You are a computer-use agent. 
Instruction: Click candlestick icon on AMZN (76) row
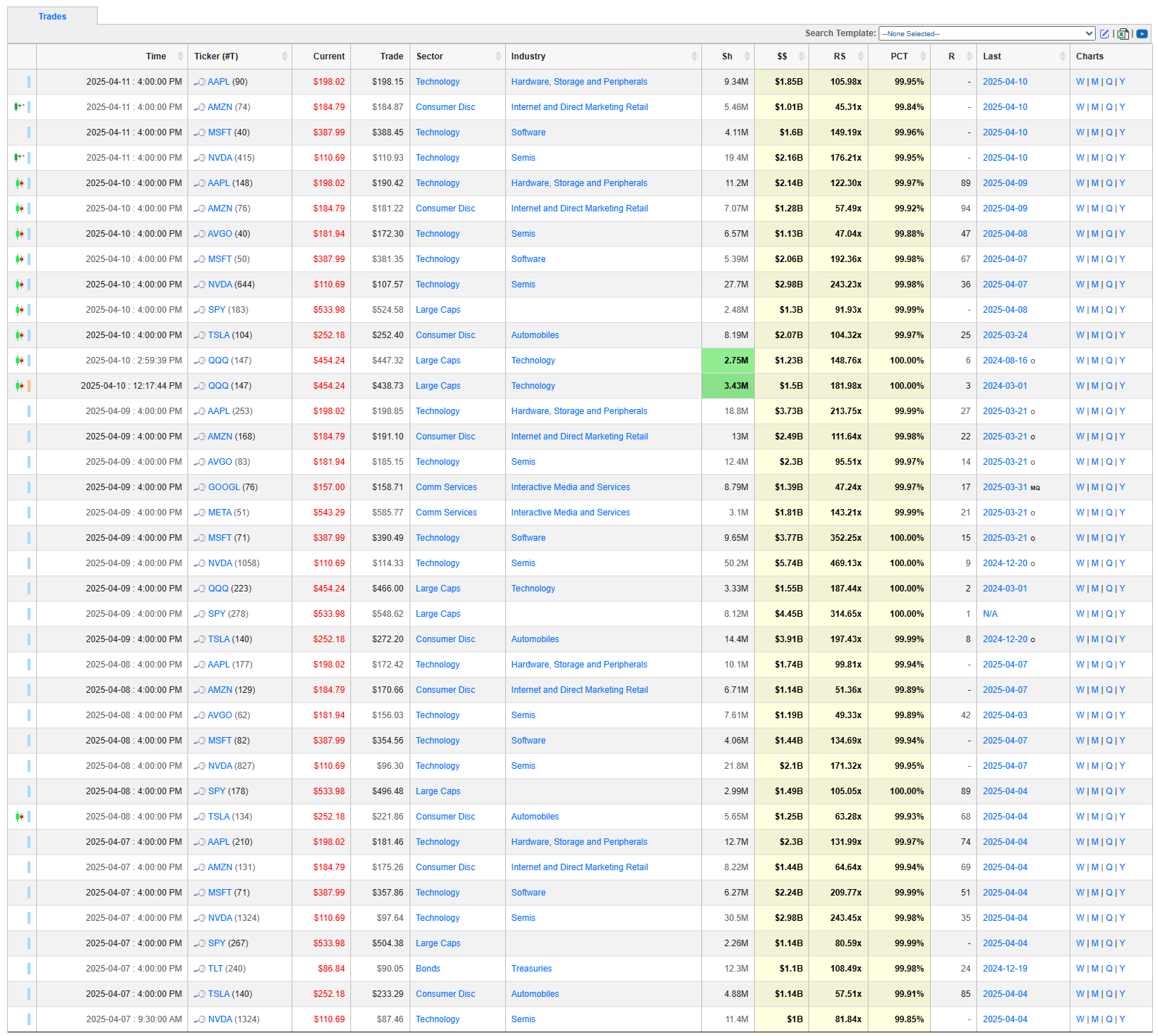[20, 209]
